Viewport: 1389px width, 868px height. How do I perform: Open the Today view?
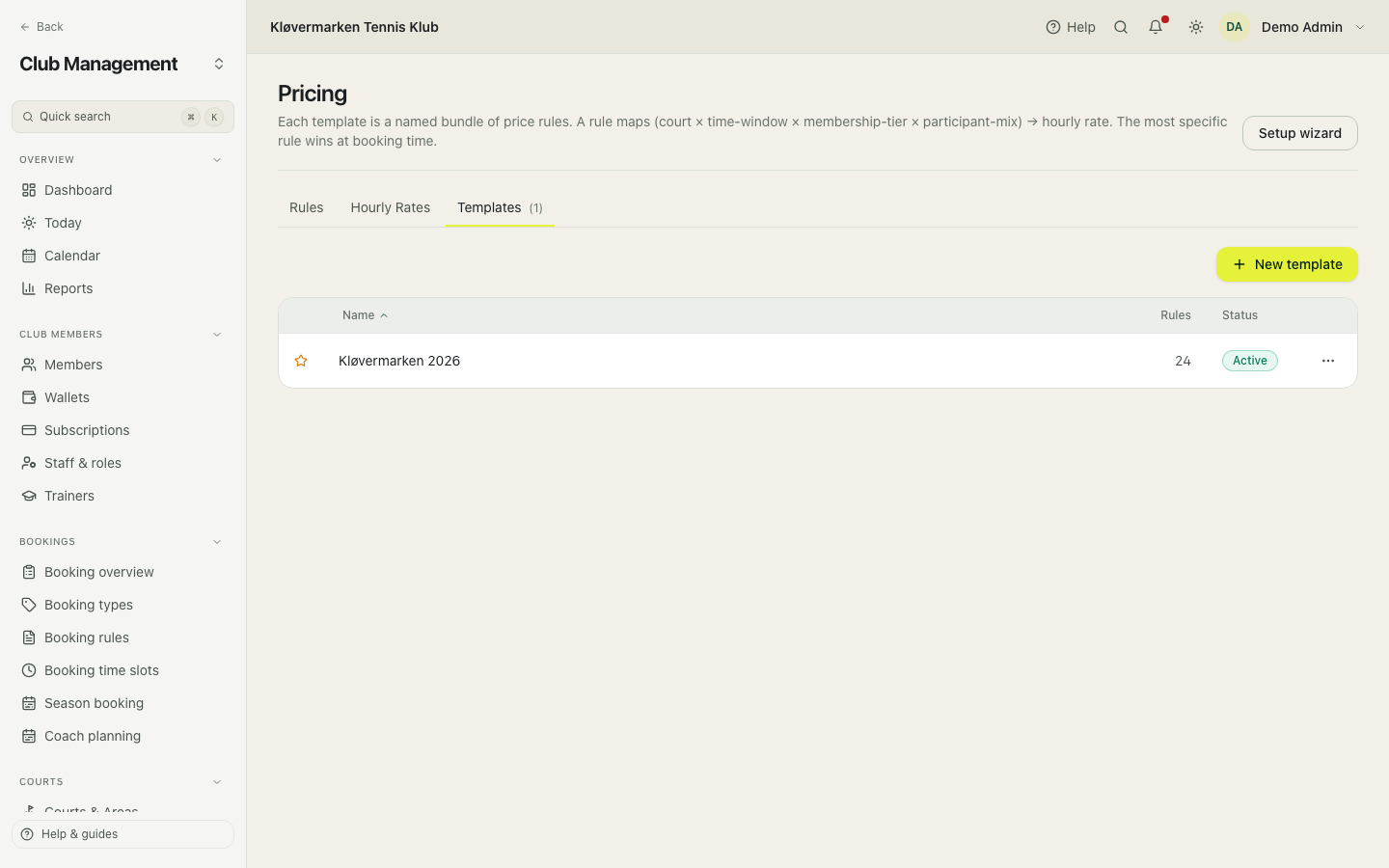(x=123, y=223)
